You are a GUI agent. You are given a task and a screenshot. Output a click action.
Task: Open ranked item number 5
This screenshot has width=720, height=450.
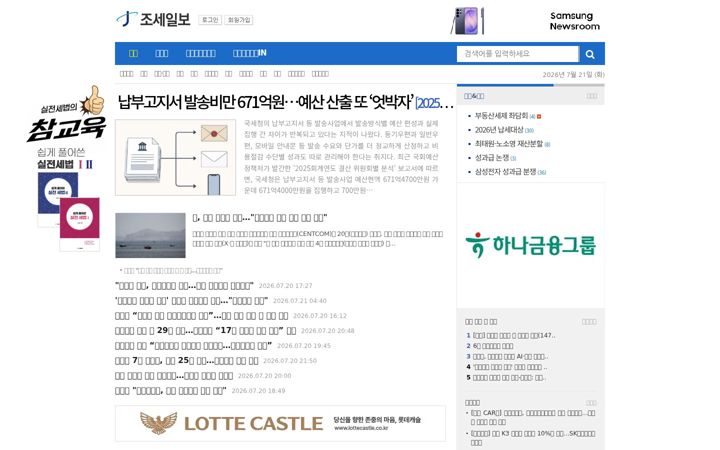(x=509, y=377)
